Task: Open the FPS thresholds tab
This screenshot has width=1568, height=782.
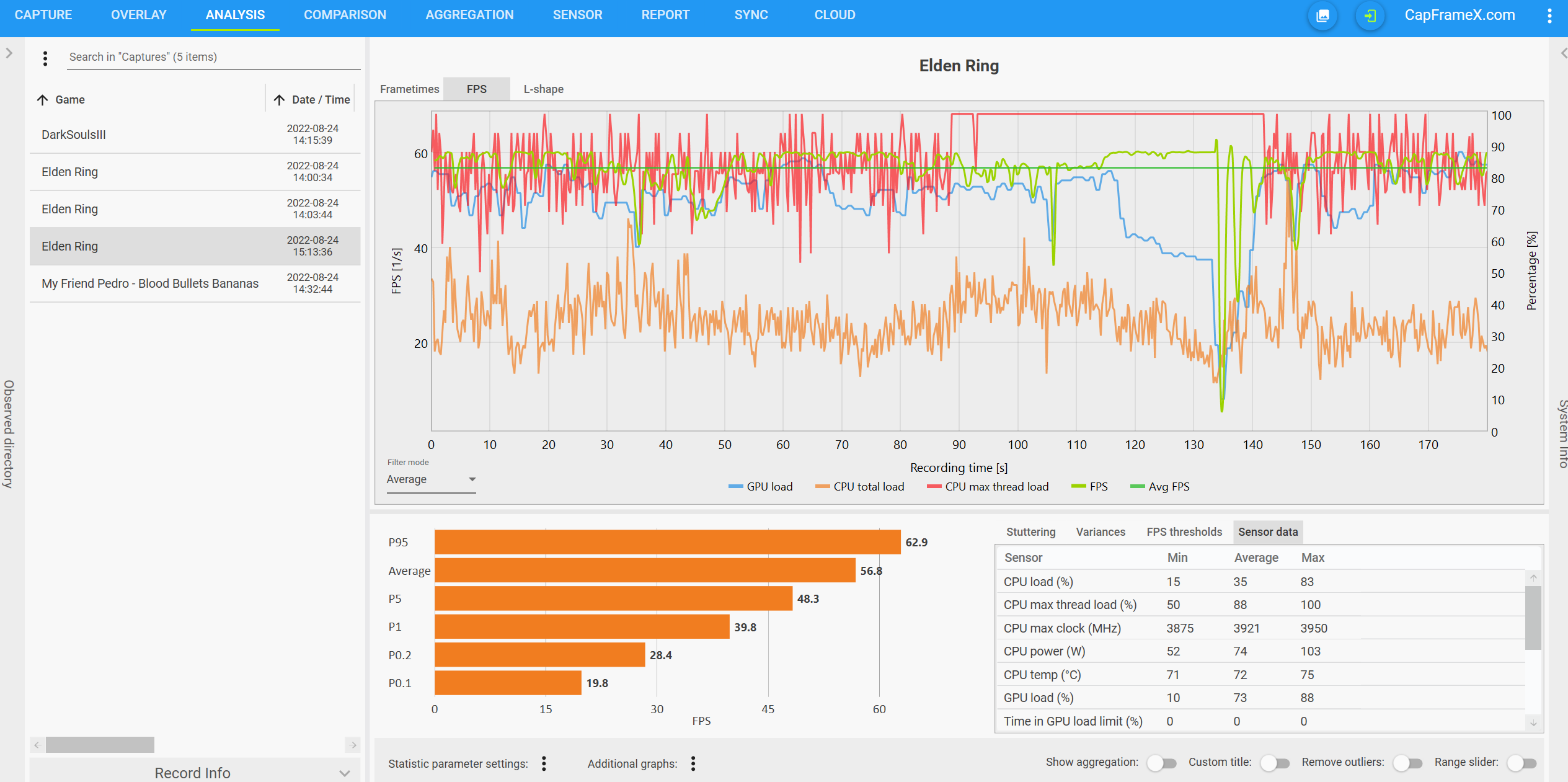Action: click(x=1184, y=532)
